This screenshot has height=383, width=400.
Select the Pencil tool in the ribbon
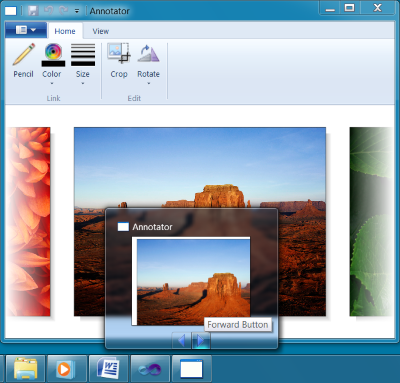click(23, 61)
